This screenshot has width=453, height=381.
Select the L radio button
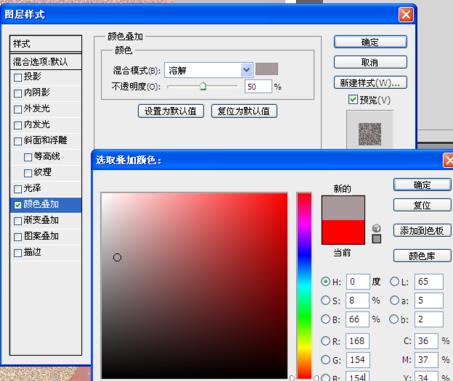(395, 281)
